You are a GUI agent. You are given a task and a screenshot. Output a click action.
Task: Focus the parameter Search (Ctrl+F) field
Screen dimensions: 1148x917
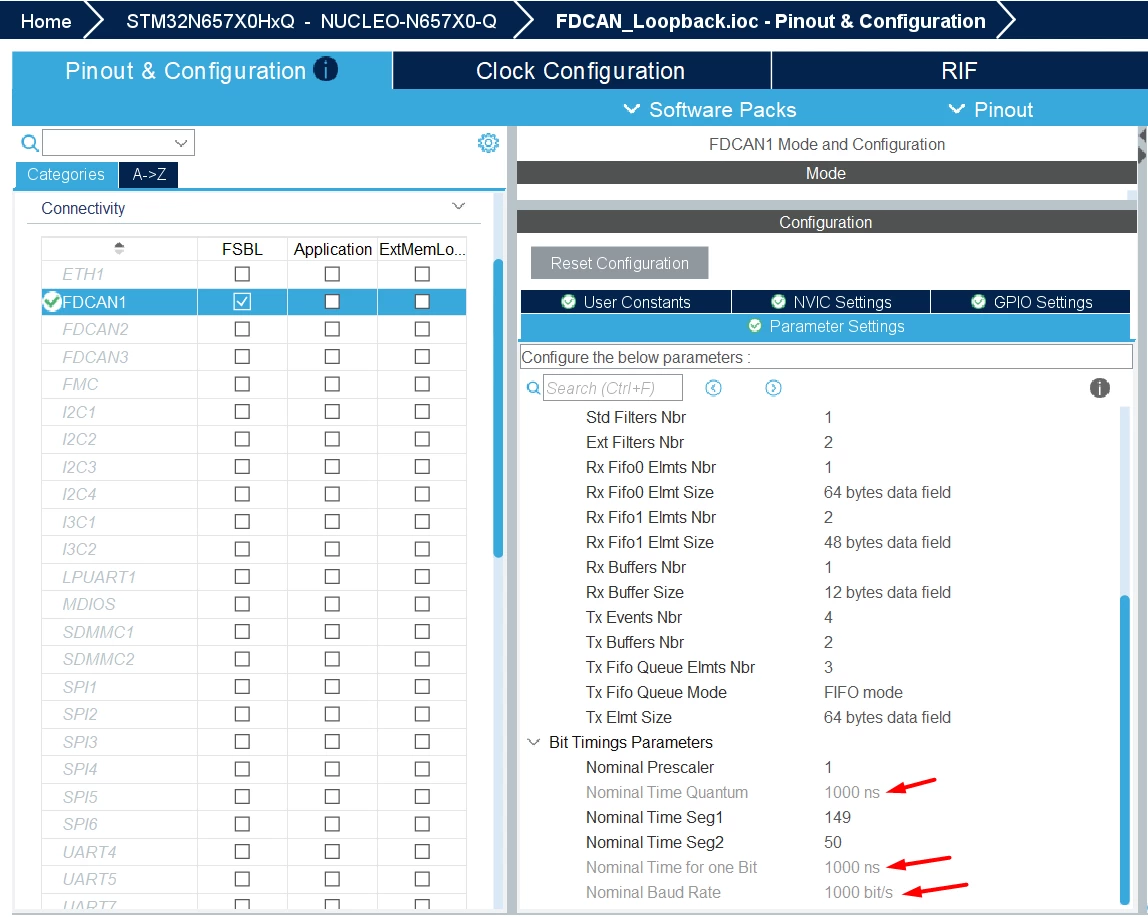[613, 388]
